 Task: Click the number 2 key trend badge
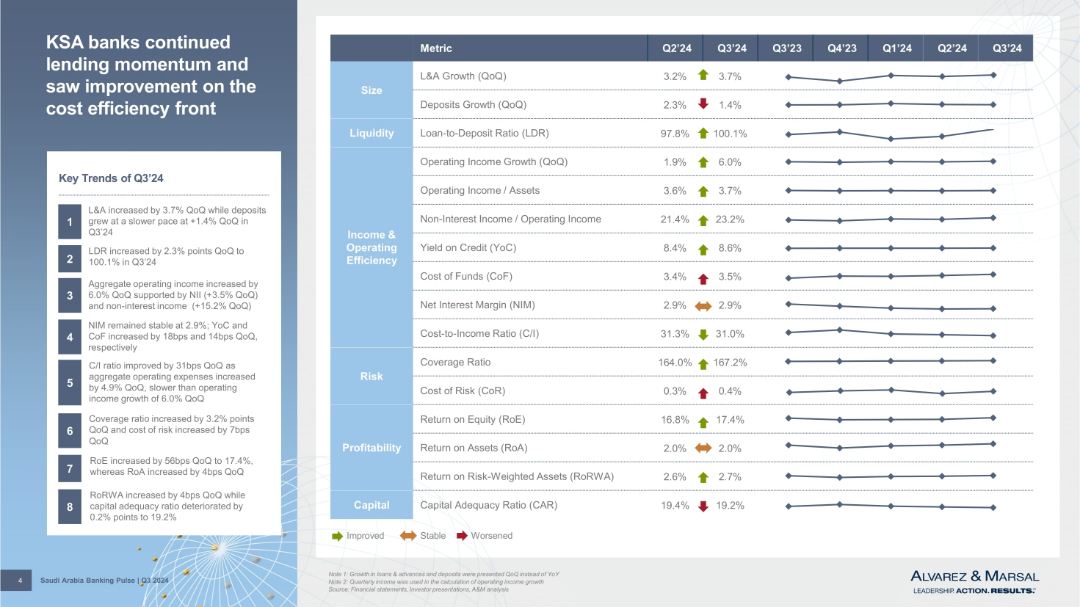point(70,259)
